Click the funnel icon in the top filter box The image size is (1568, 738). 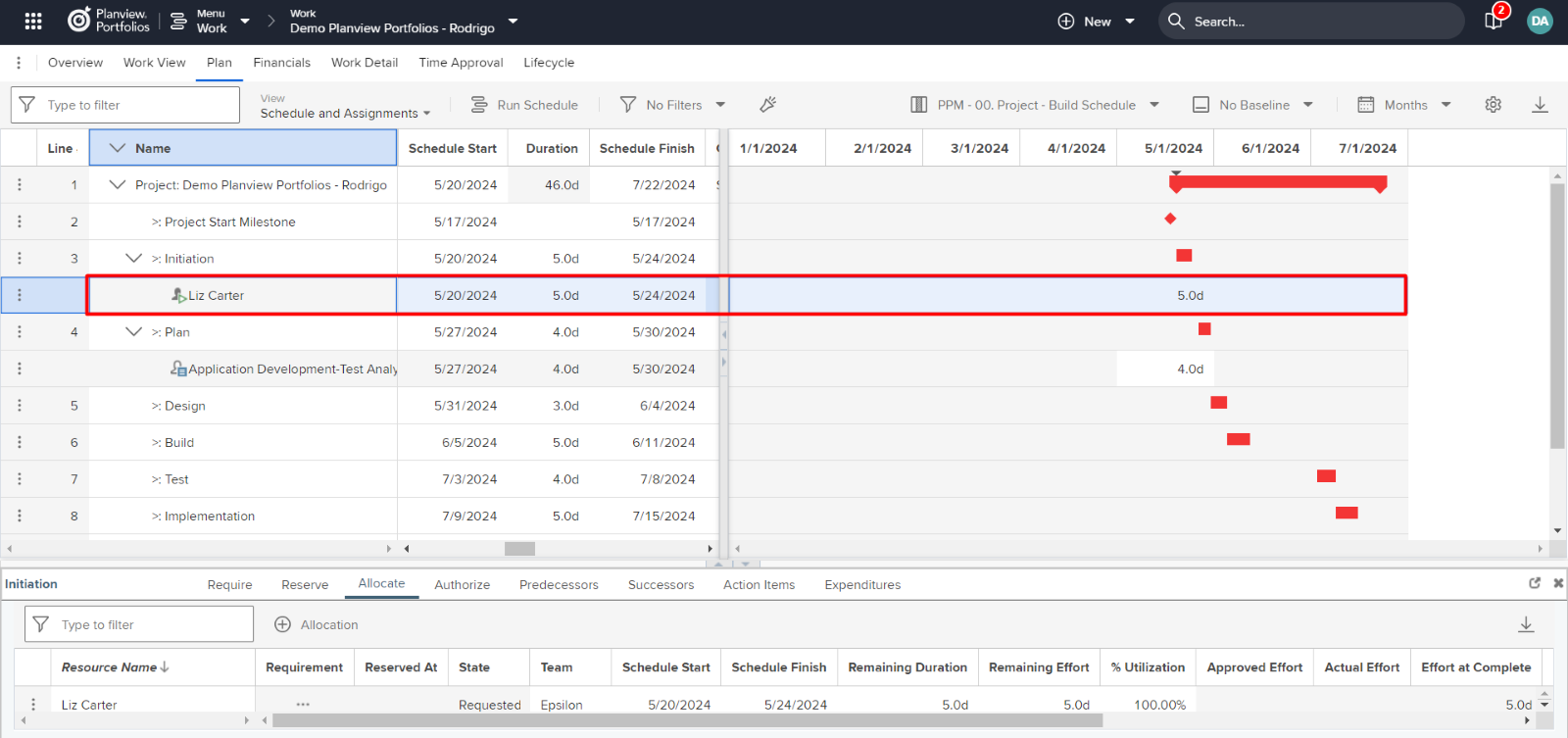click(27, 105)
